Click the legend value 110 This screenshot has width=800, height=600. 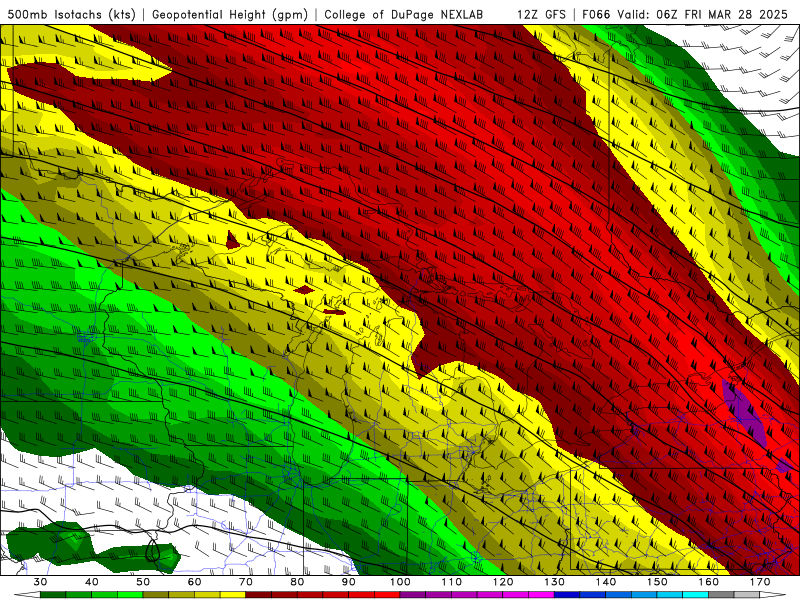click(452, 582)
